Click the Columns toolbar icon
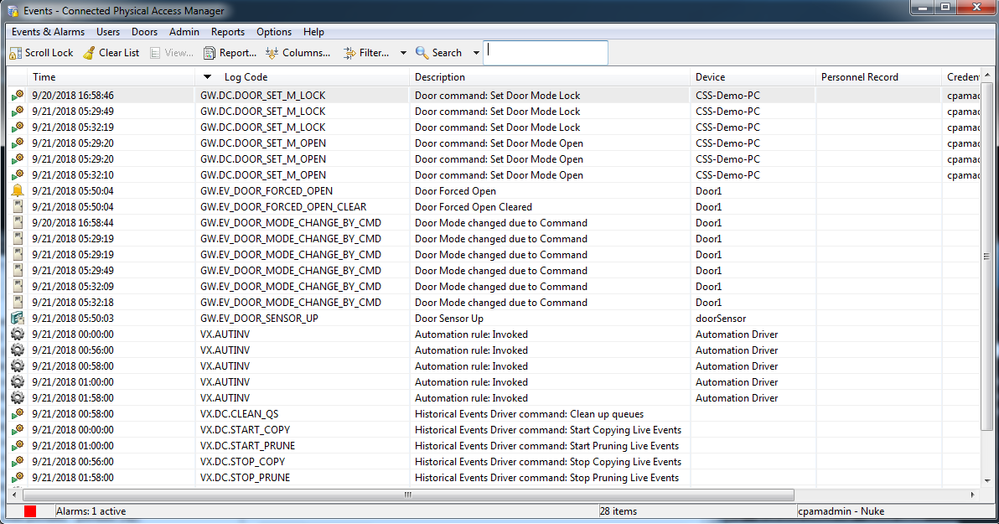This screenshot has height=524, width=999. point(272,53)
